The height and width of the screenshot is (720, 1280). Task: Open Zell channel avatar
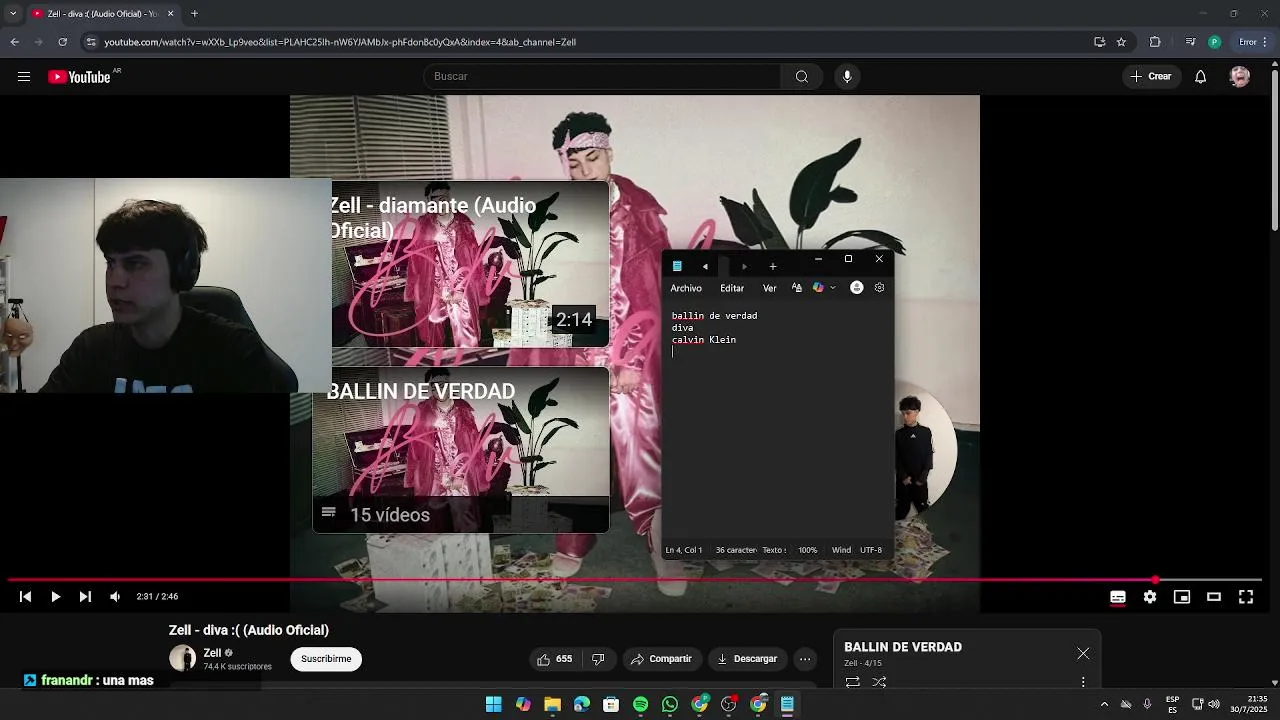click(182, 658)
